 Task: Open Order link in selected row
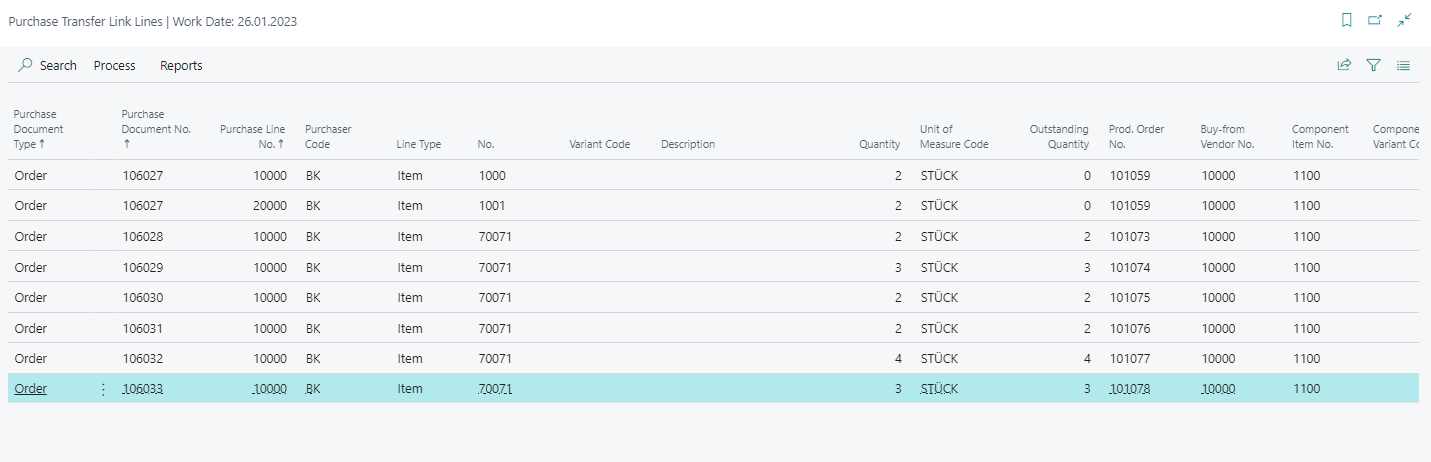31,389
